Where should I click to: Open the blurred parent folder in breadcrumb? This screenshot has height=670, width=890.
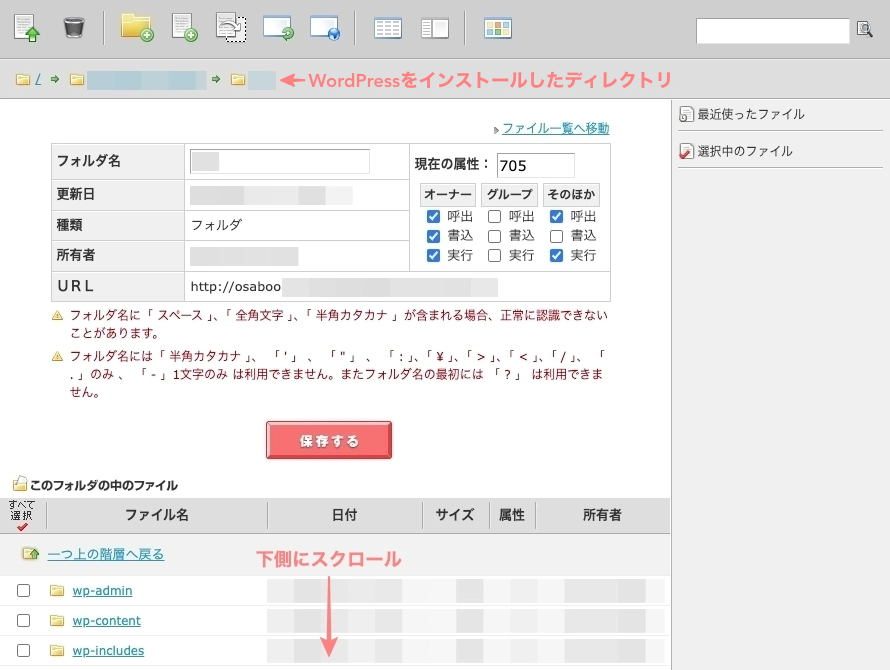[x=146, y=80]
